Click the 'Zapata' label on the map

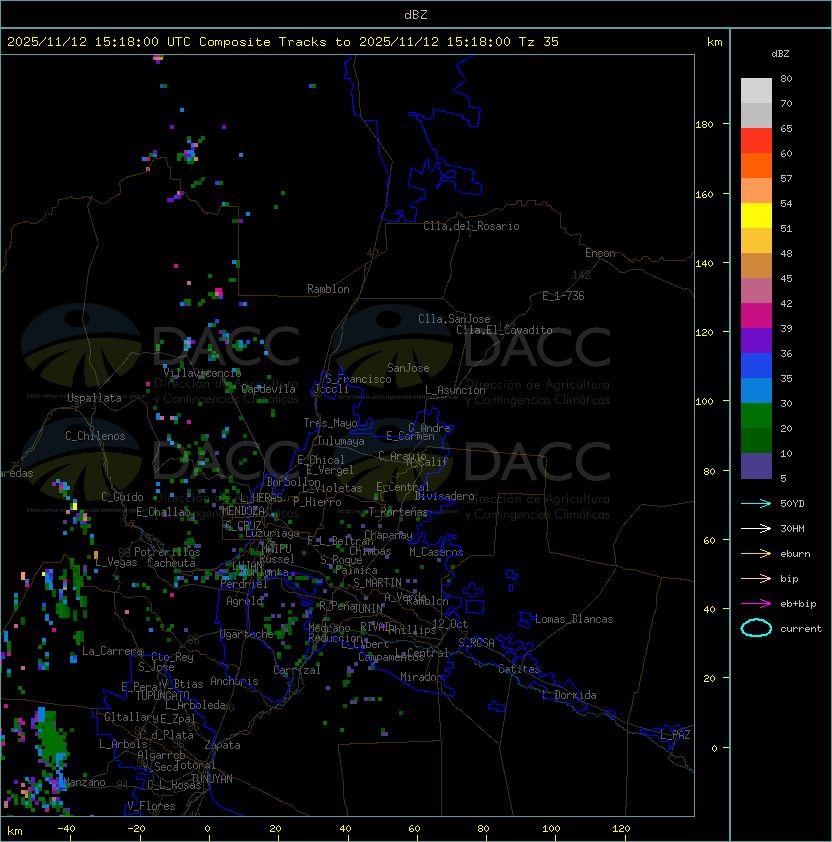(222, 745)
